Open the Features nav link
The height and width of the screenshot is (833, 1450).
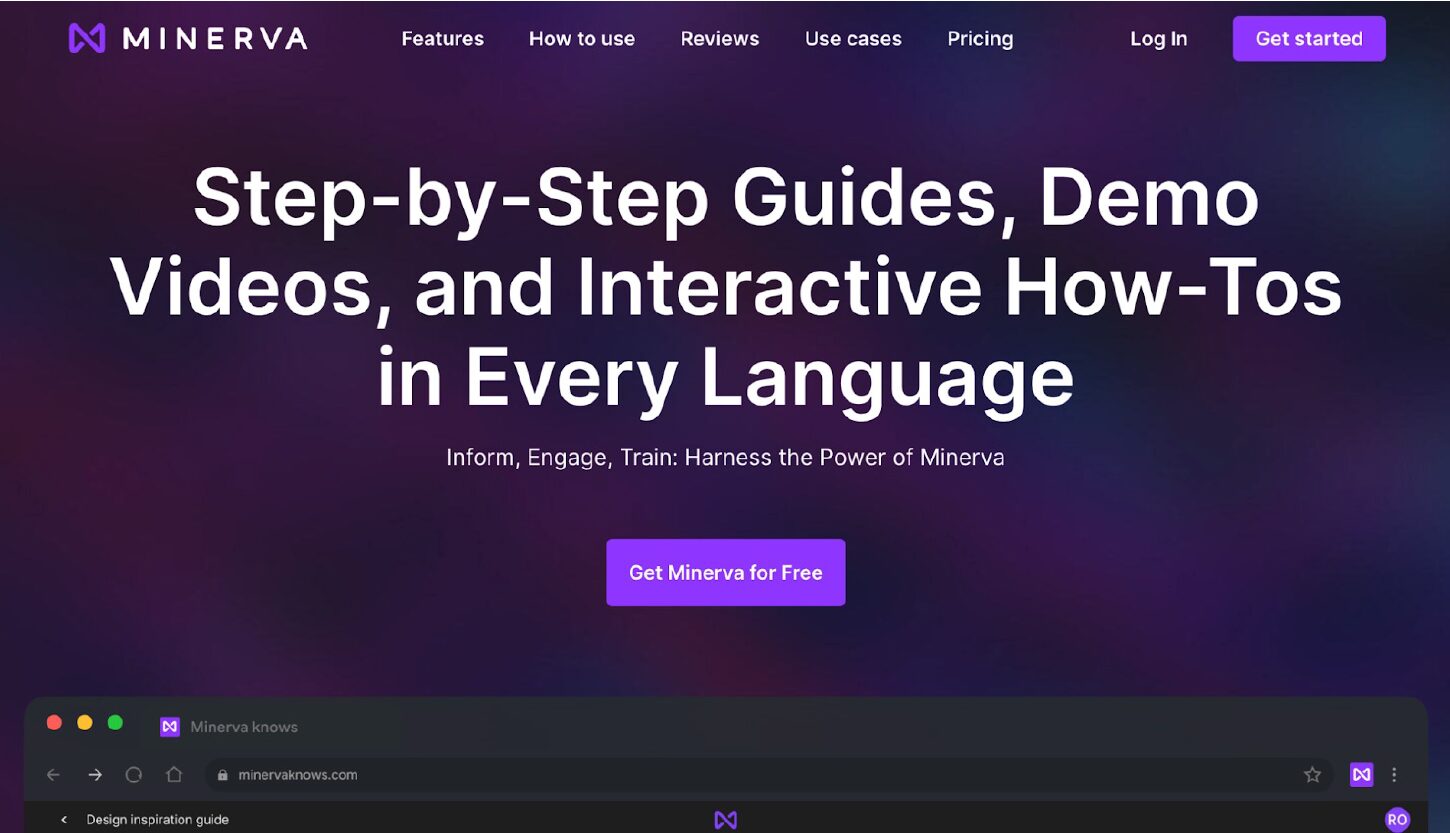(442, 39)
